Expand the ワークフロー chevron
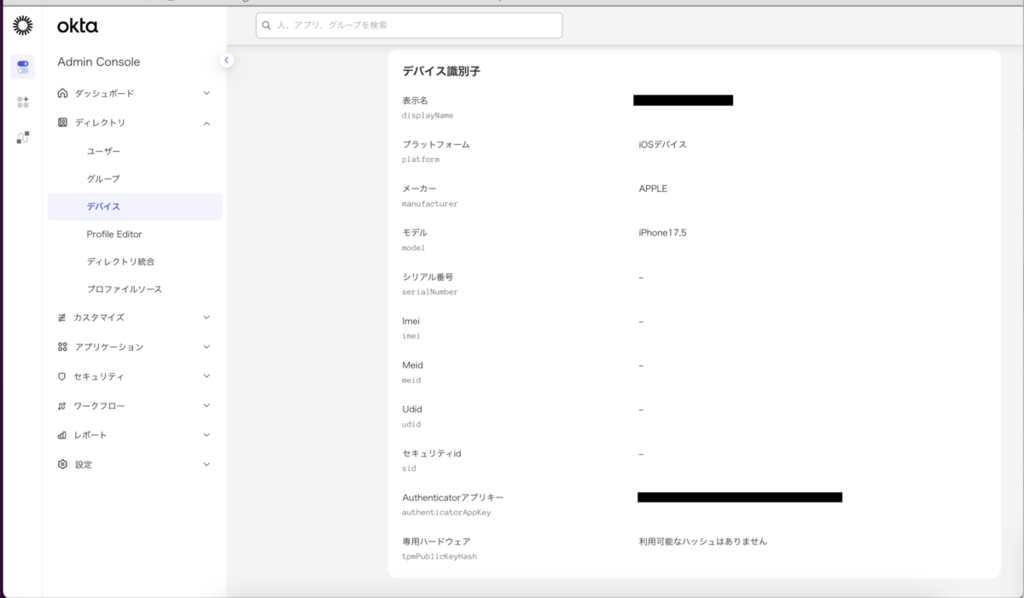This screenshot has height=598, width=1024. (x=206, y=405)
